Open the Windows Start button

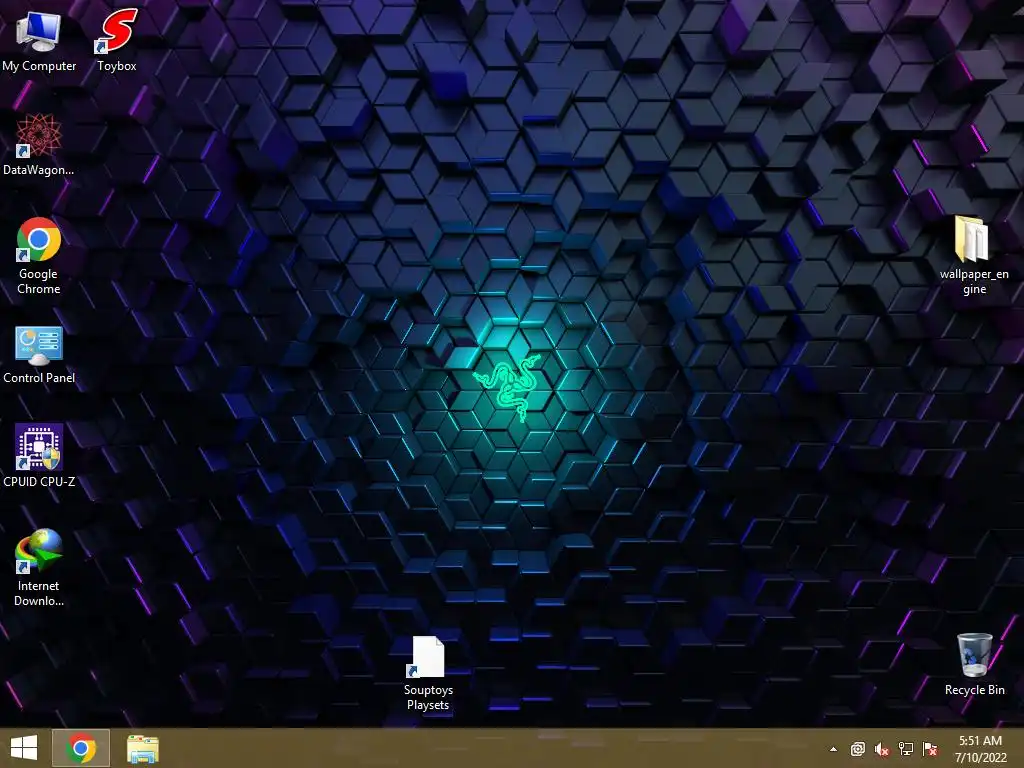coord(24,748)
